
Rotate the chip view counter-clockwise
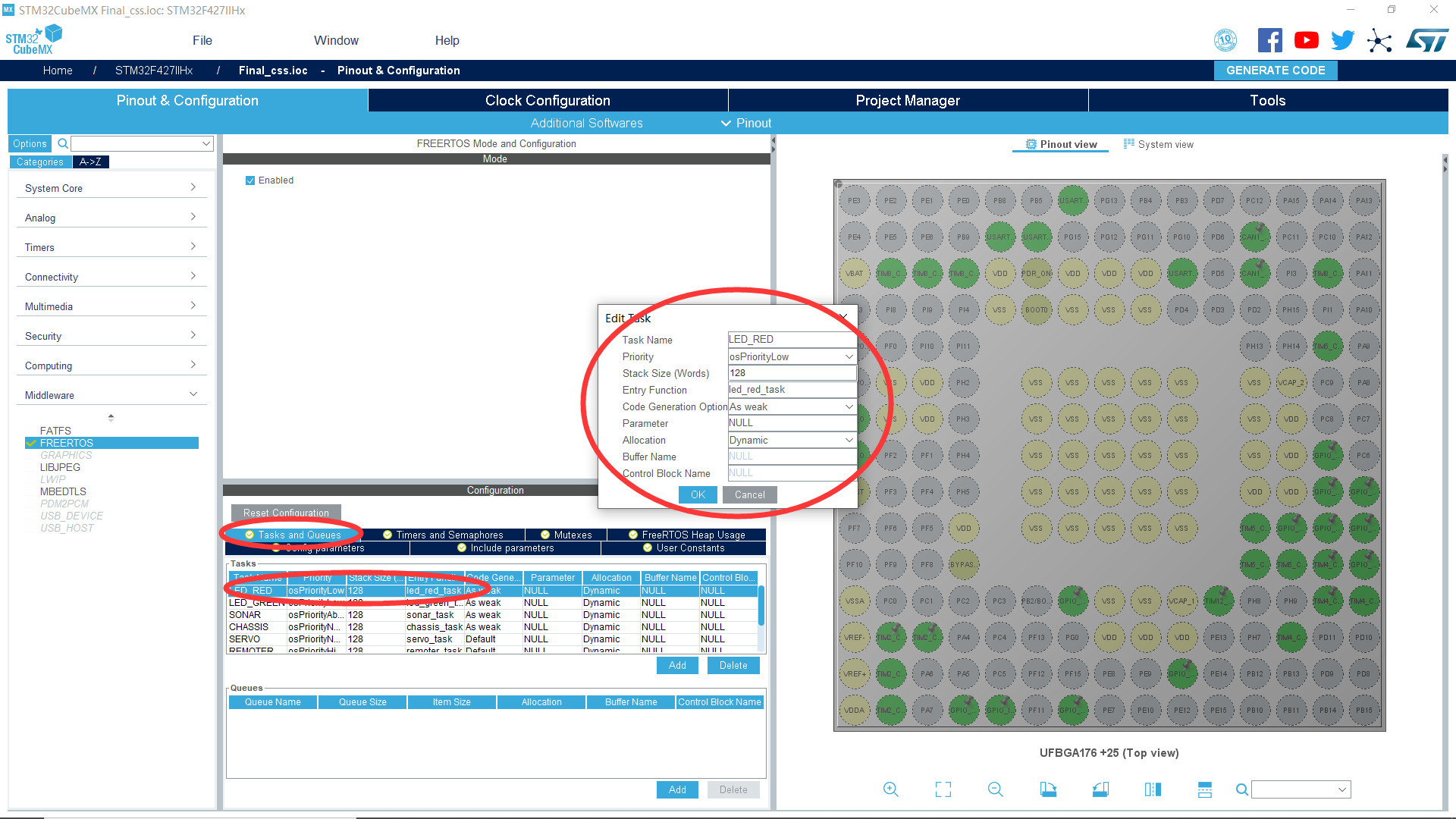coord(1100,789)
